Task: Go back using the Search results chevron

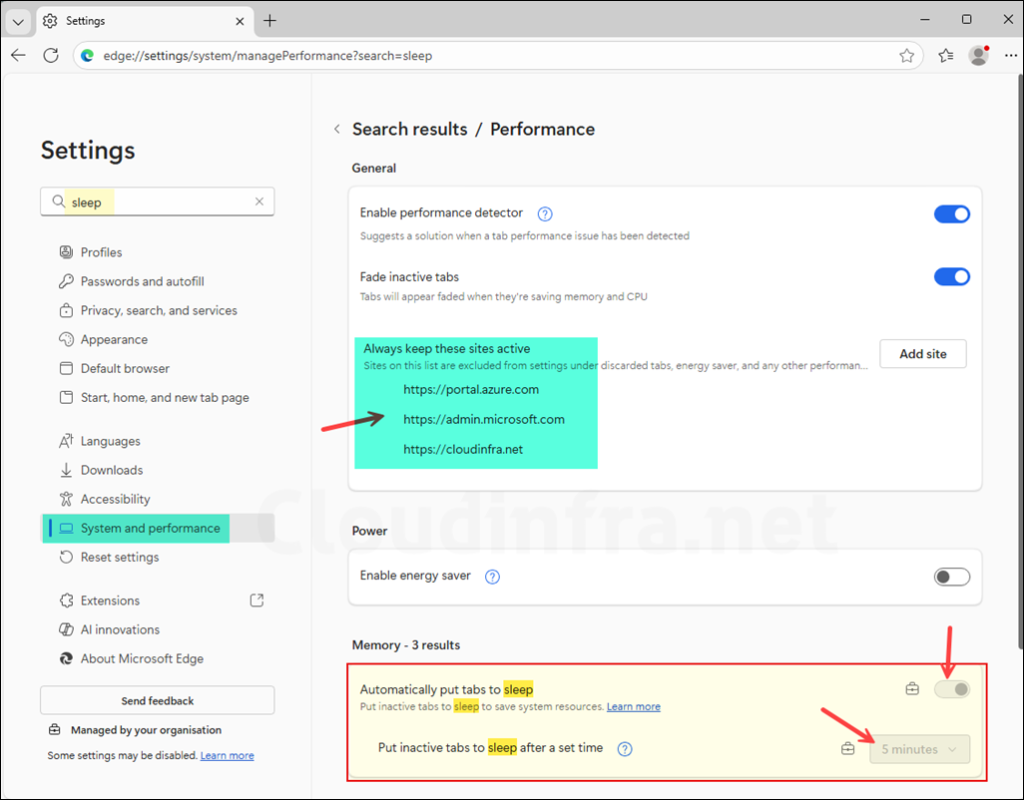Action: [337, 129]
